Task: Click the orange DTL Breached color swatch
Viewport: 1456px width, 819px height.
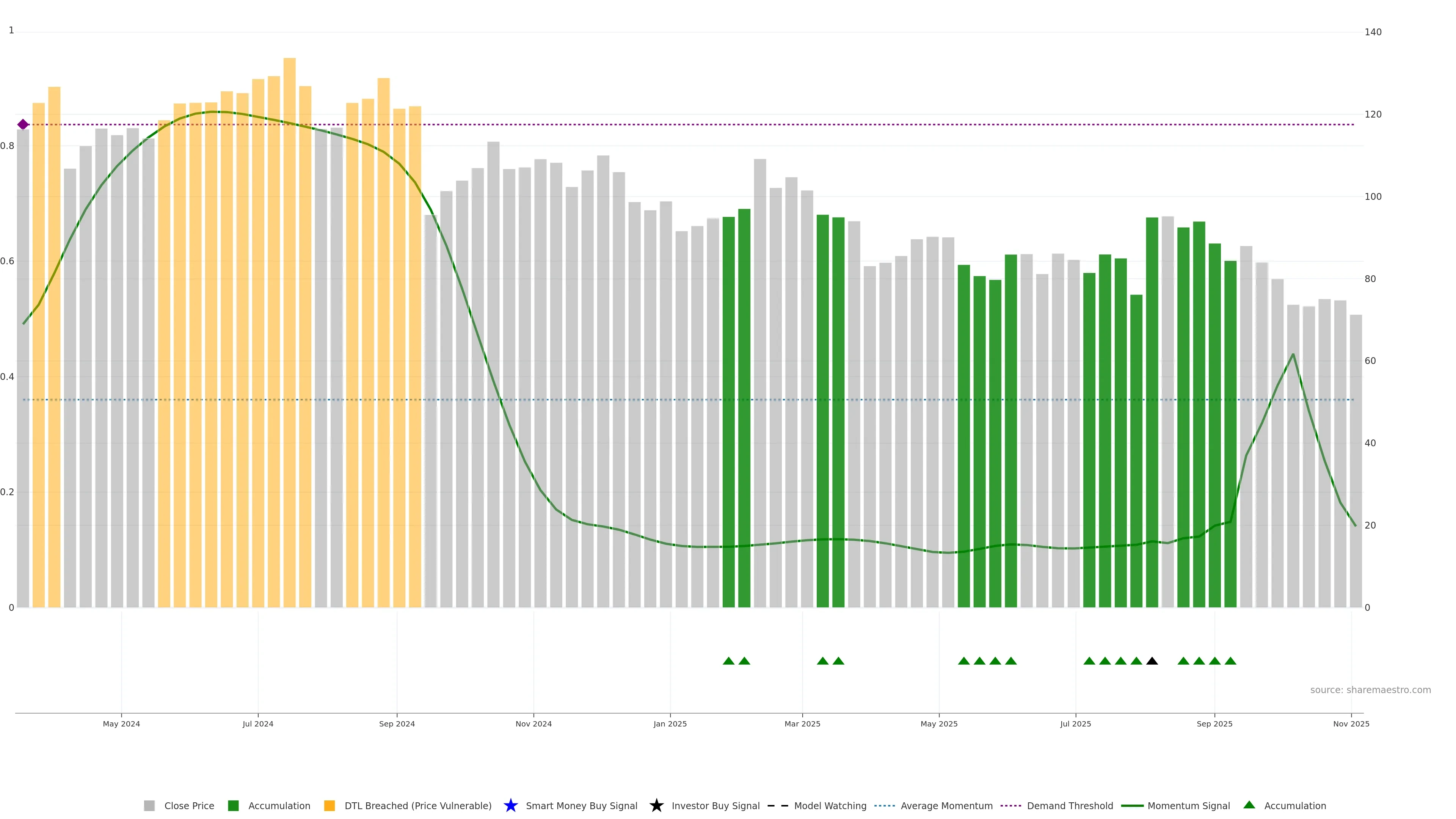Action: (x=329, y=805)
